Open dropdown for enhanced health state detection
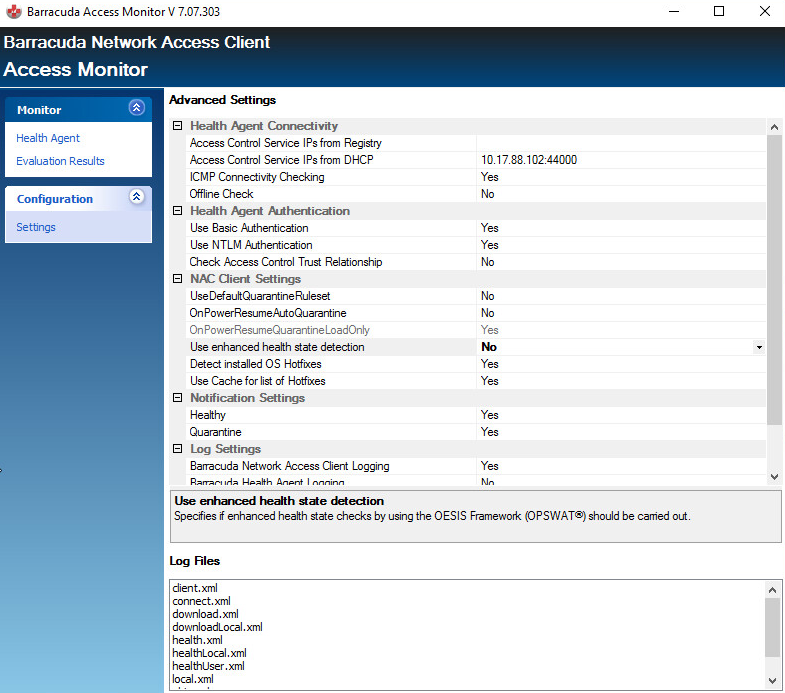 (759, 347)
